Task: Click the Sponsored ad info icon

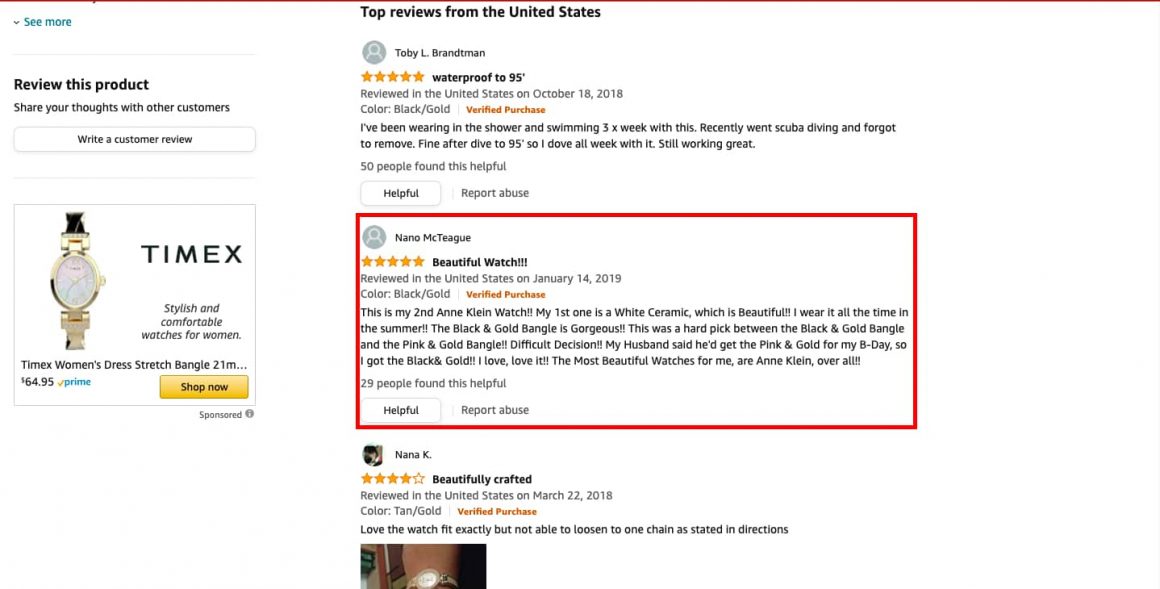Action: point(251,413)
